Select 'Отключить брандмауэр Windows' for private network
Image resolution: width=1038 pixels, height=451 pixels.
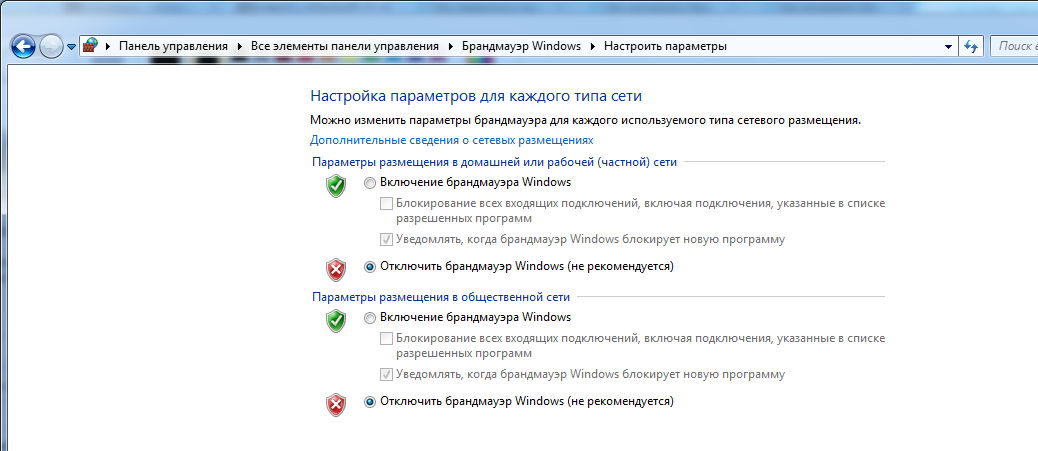click(370, 267)
